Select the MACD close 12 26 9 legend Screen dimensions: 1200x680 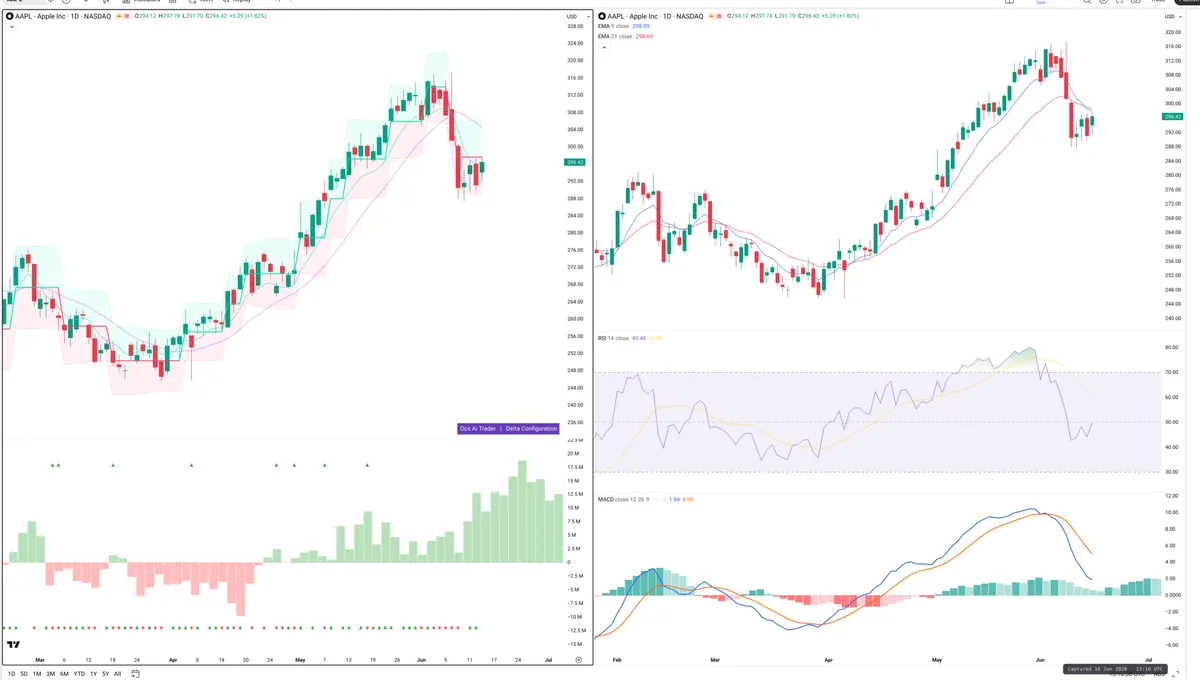pyautogui.click(x=624, y=499)
